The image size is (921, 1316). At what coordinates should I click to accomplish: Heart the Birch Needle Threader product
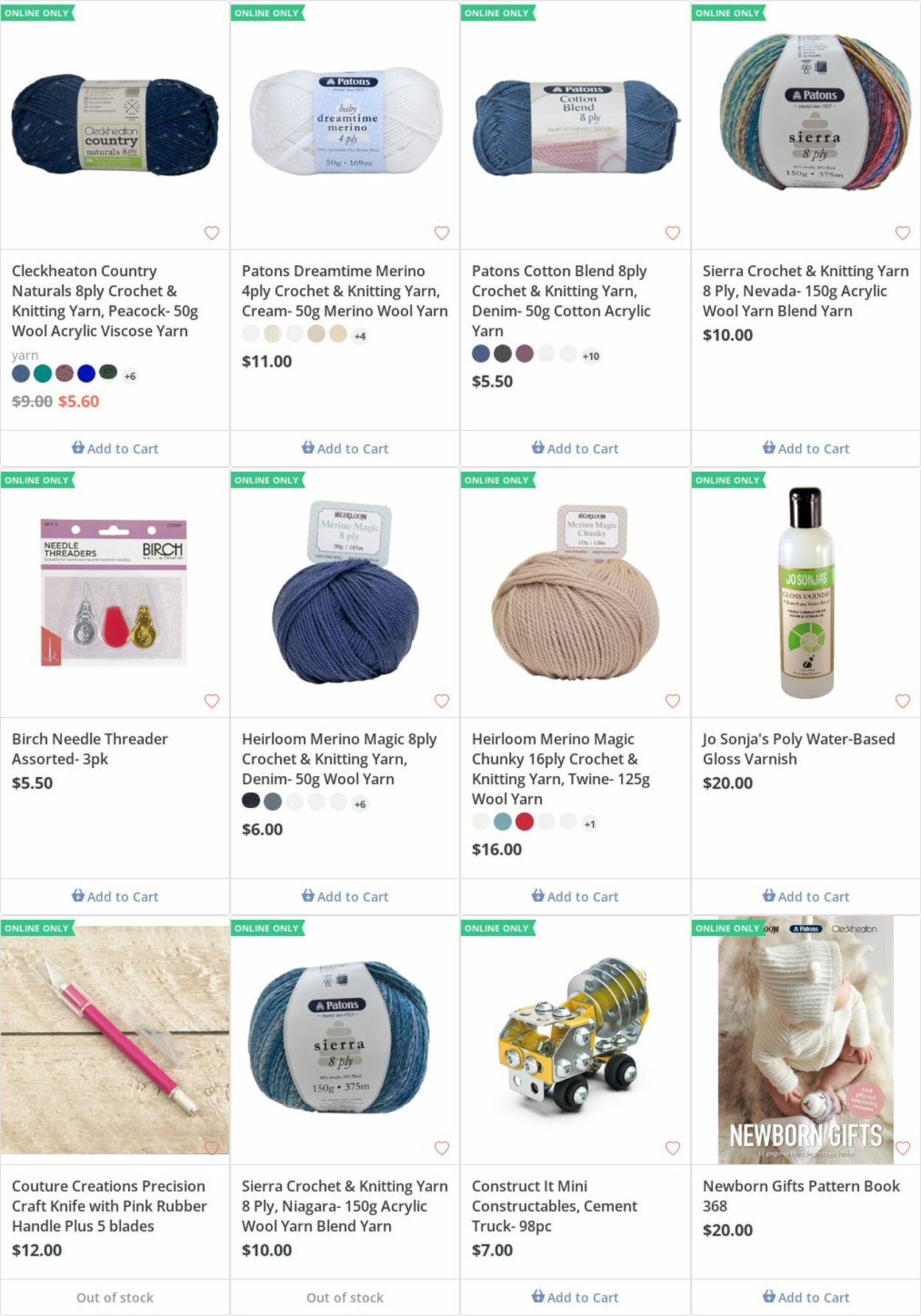click(211, 701)
